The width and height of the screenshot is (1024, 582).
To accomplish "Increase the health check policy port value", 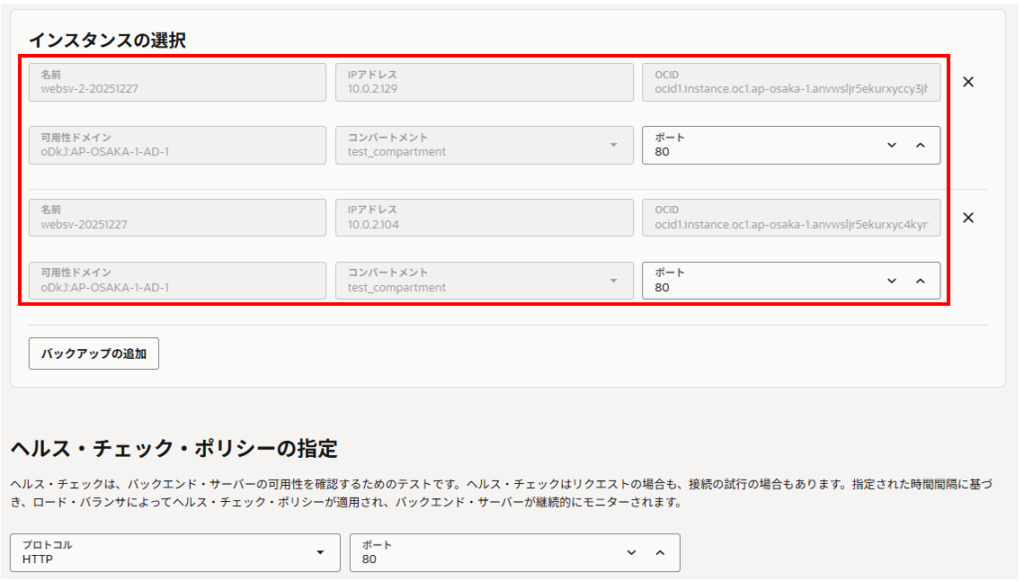I will pos(659,553).
